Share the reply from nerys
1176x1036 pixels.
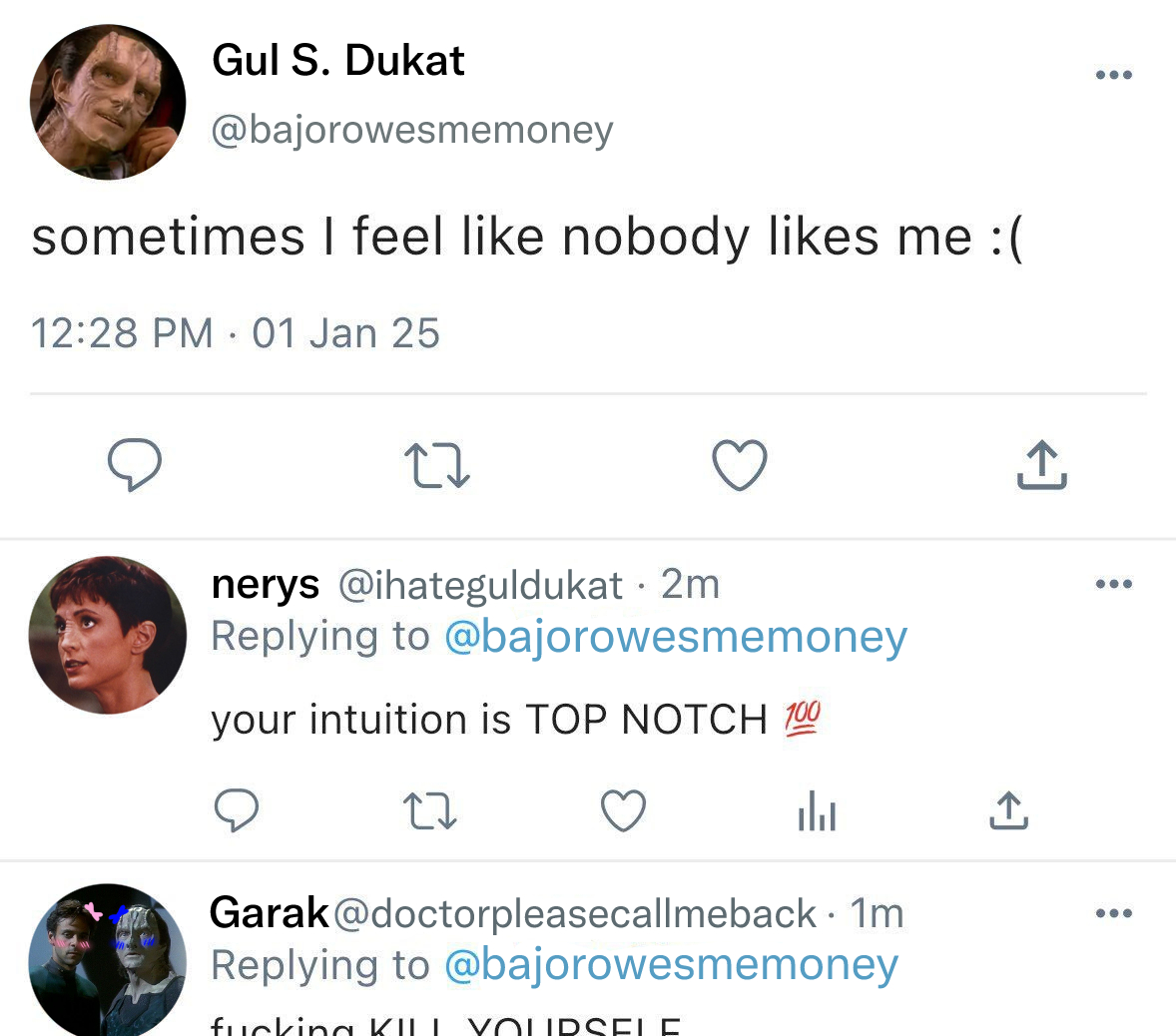pos(1009,810)
